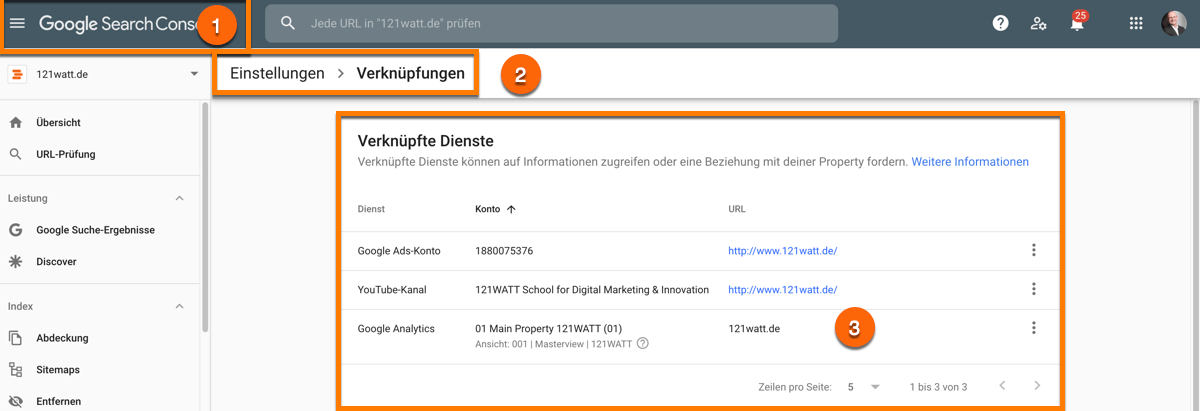Open the notifications bell with 25 badge
Image resolution: width=1200 pixels, height=411 pixels.
click(x=1077, y=22)
